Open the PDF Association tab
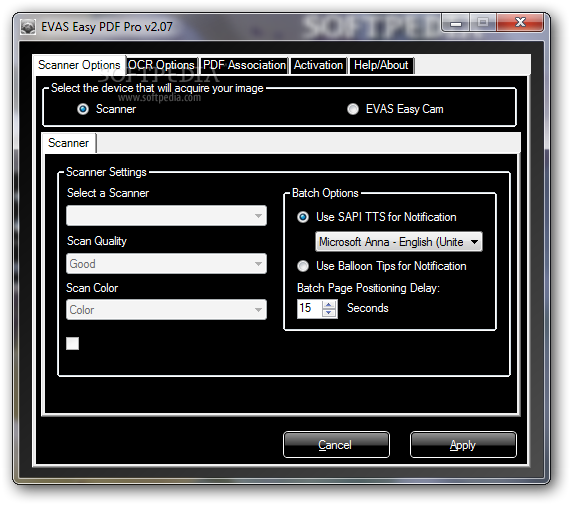This screenshot has height=505, width=571. pos(244,66)
